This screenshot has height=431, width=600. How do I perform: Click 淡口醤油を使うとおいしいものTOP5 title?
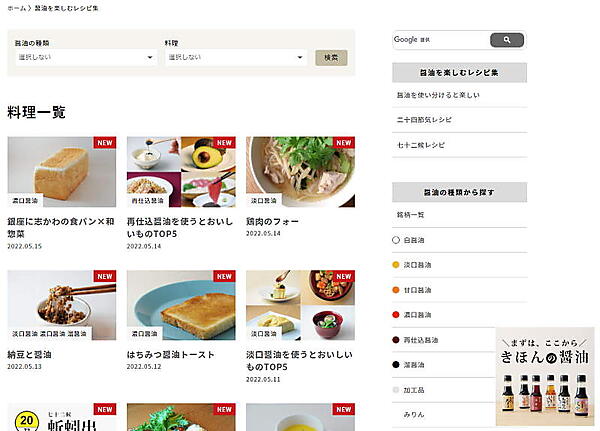click(x=299, y=361)
